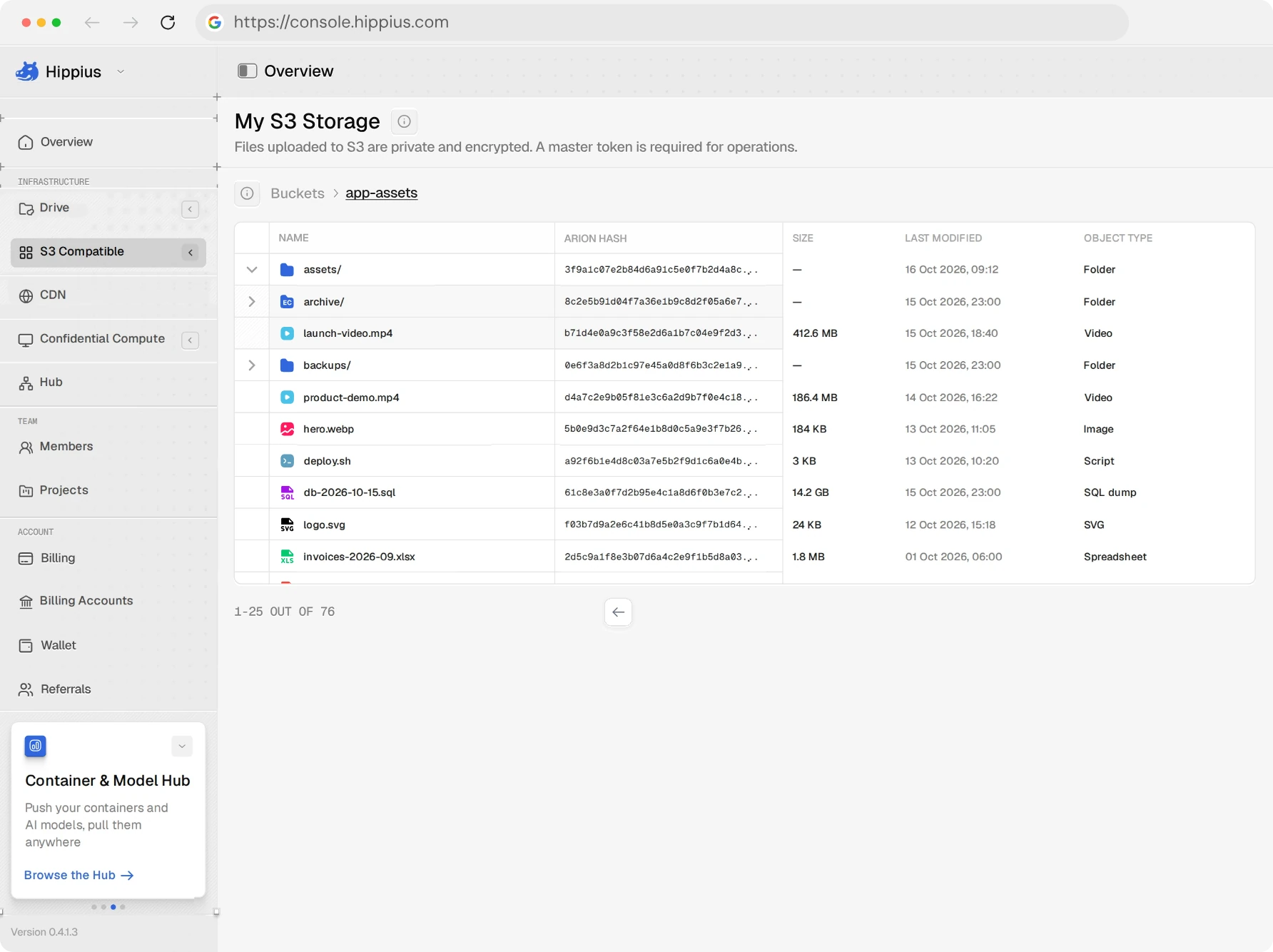Click the 14.2 GB size cell
Viewport: 1273px width, 952px height.
coord(811,492)
